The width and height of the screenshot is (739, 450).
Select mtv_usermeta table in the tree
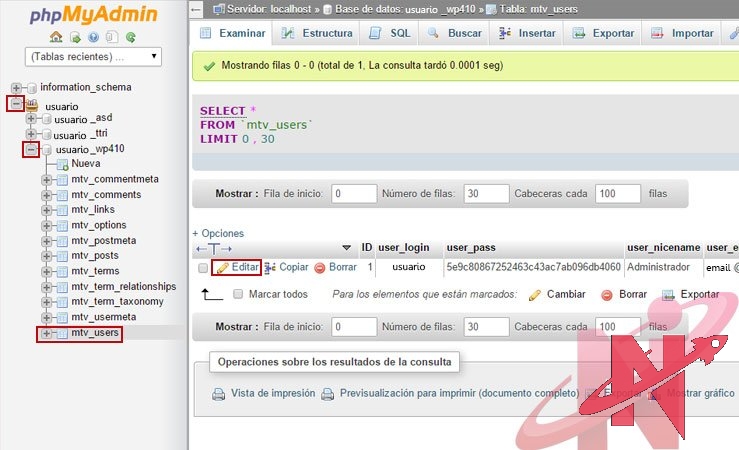(103, 317)
